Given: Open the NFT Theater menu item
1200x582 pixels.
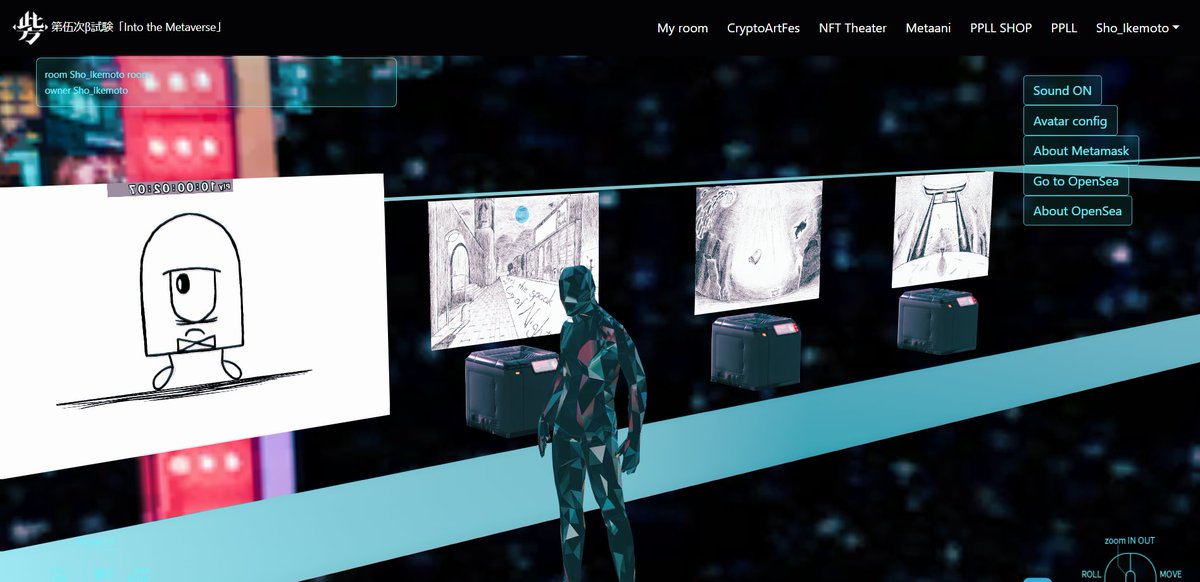Looking at the screenshot, I should (x=852, y=28).
